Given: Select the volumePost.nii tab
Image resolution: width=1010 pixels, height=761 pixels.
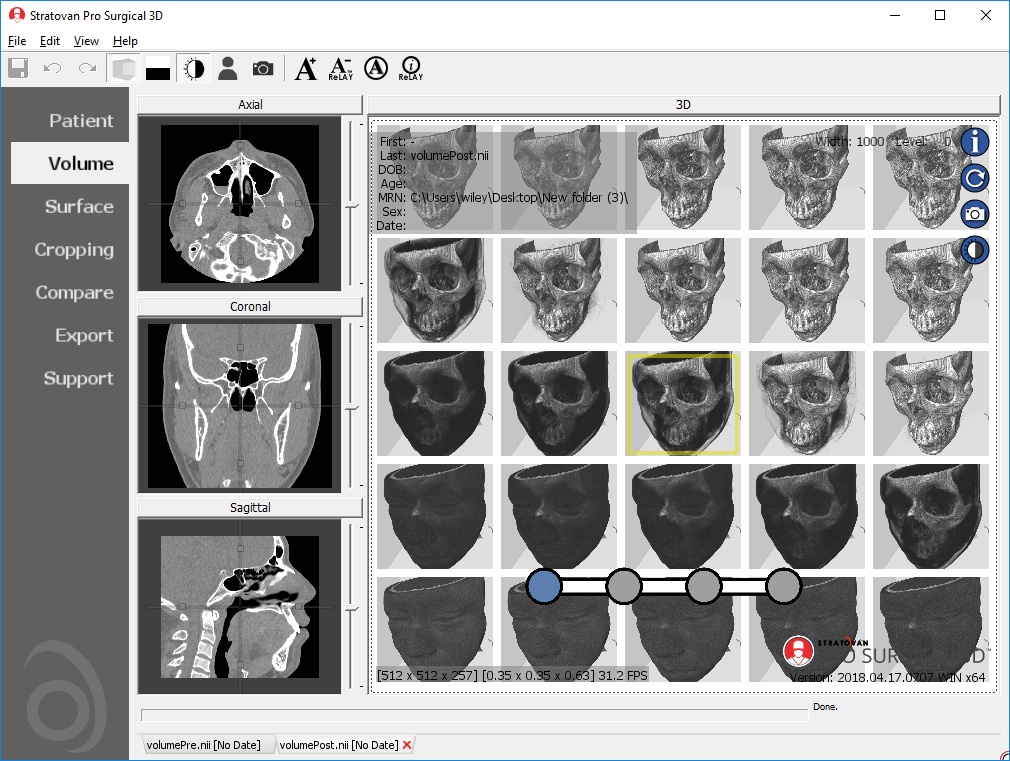Looking at the screenshot, I should point(339,745).
